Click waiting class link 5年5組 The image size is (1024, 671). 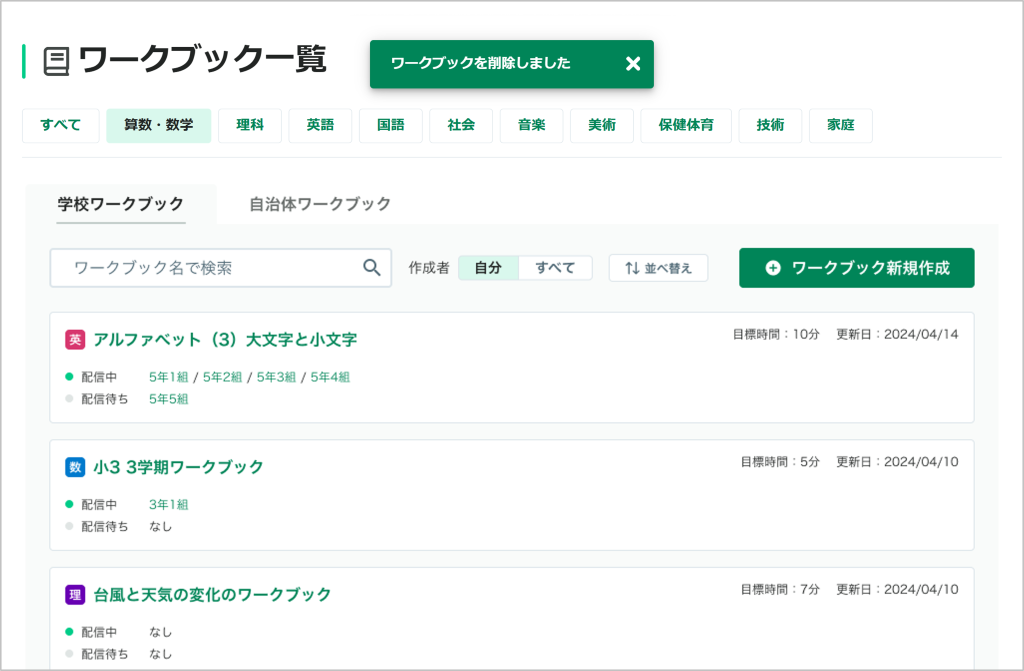coord(168,399)
